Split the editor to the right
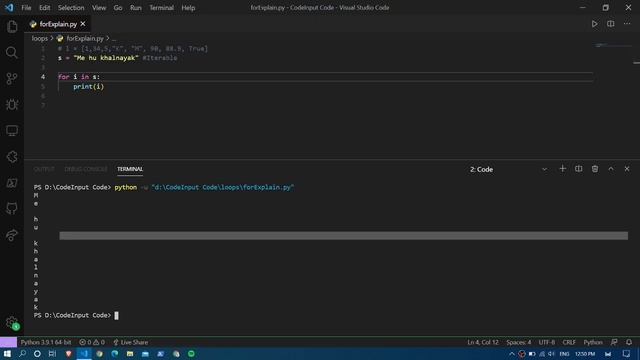 pyautogui.click(x=611, y=24)
